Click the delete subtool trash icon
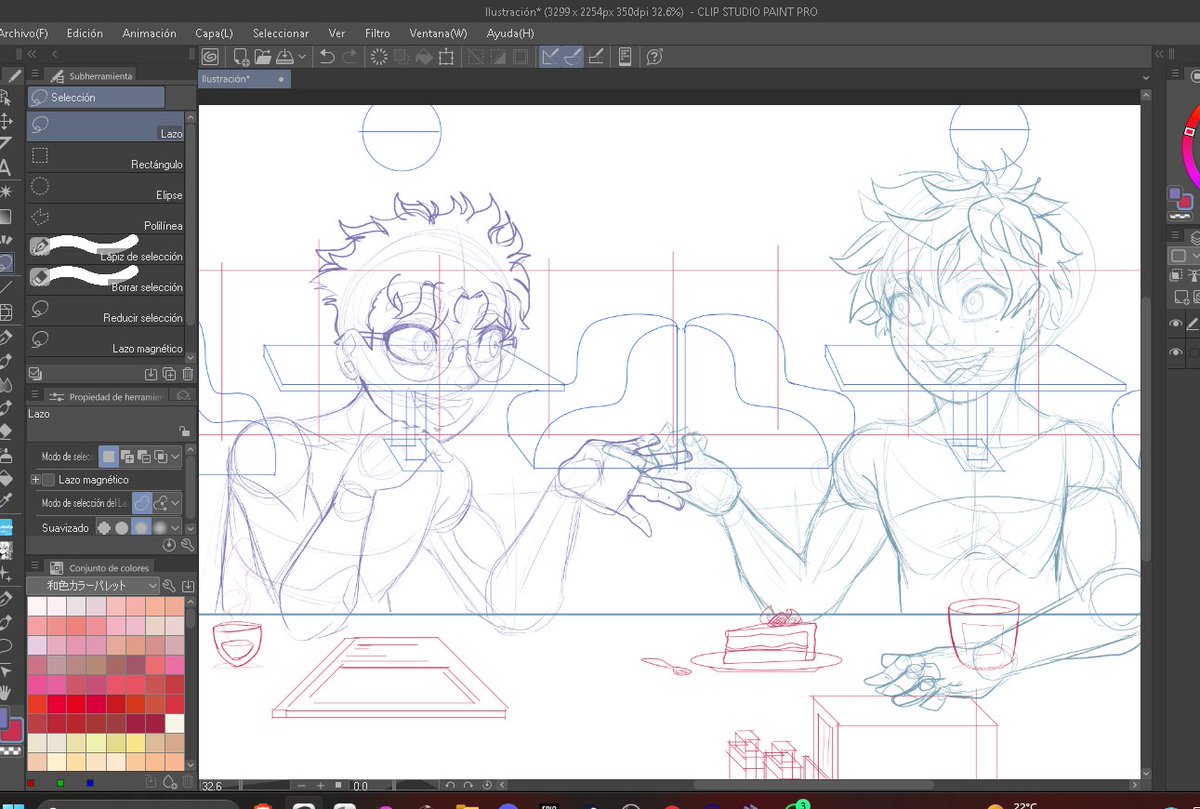This screenshot has width=1200, height=809. tap(186, 373)
